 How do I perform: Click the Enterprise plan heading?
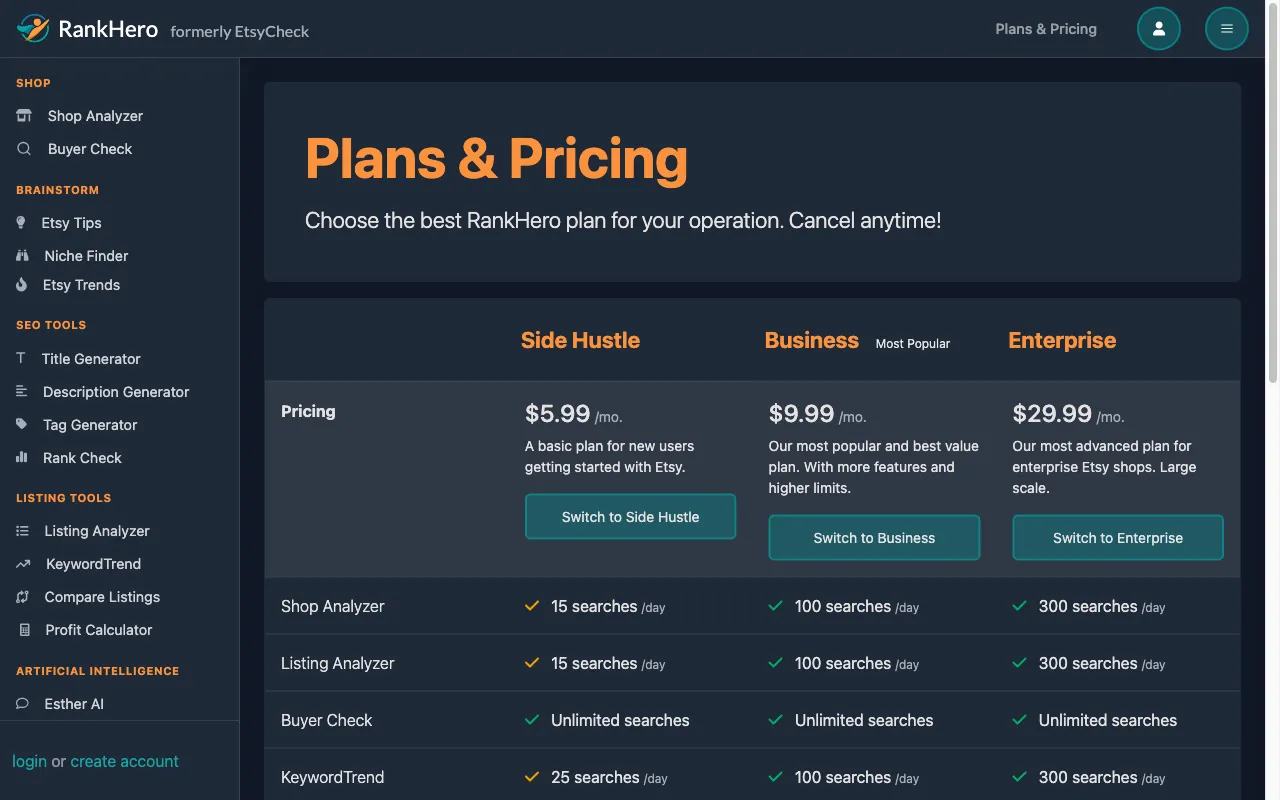click(1062, 340)
